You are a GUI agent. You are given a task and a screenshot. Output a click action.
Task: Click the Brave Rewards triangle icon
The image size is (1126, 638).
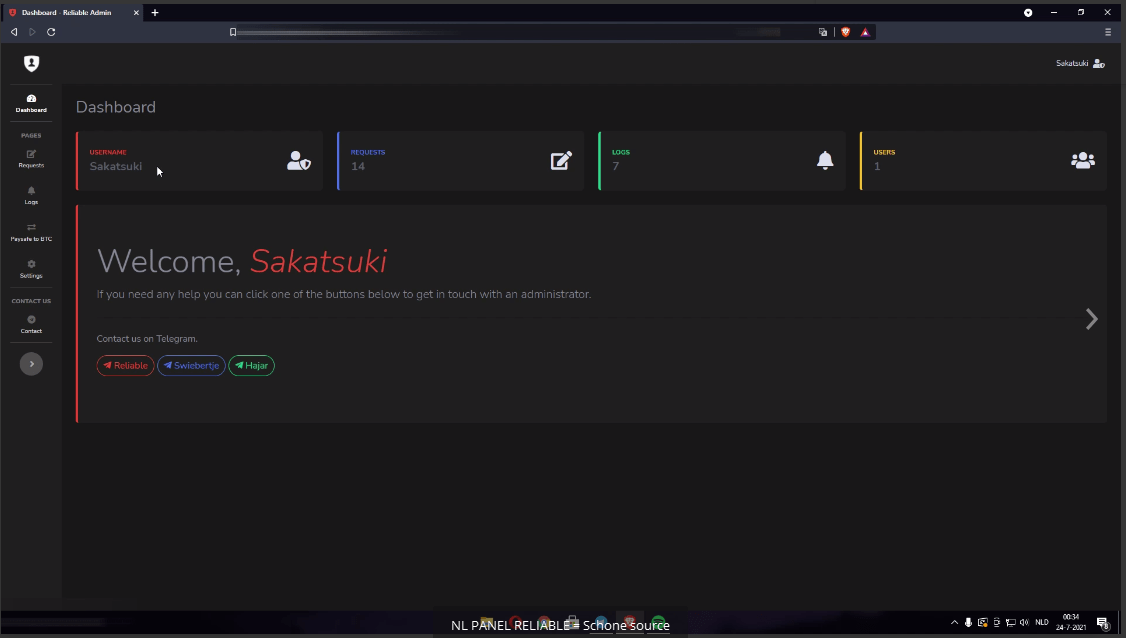[x=865, y=32]
